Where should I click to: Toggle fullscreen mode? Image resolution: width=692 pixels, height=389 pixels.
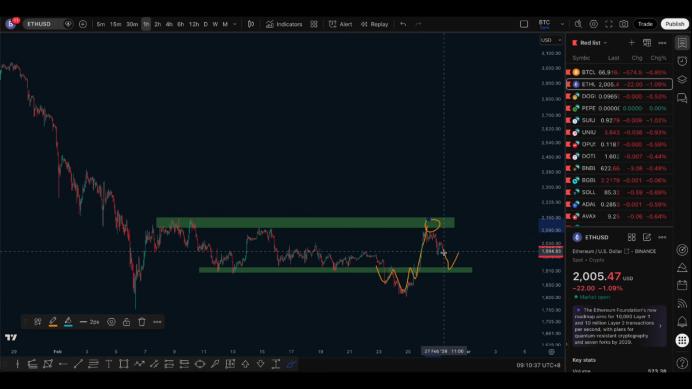609,24
